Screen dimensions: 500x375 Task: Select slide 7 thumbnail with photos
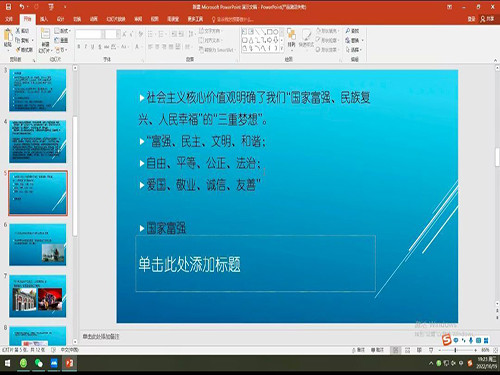click(x=37, y=296)
